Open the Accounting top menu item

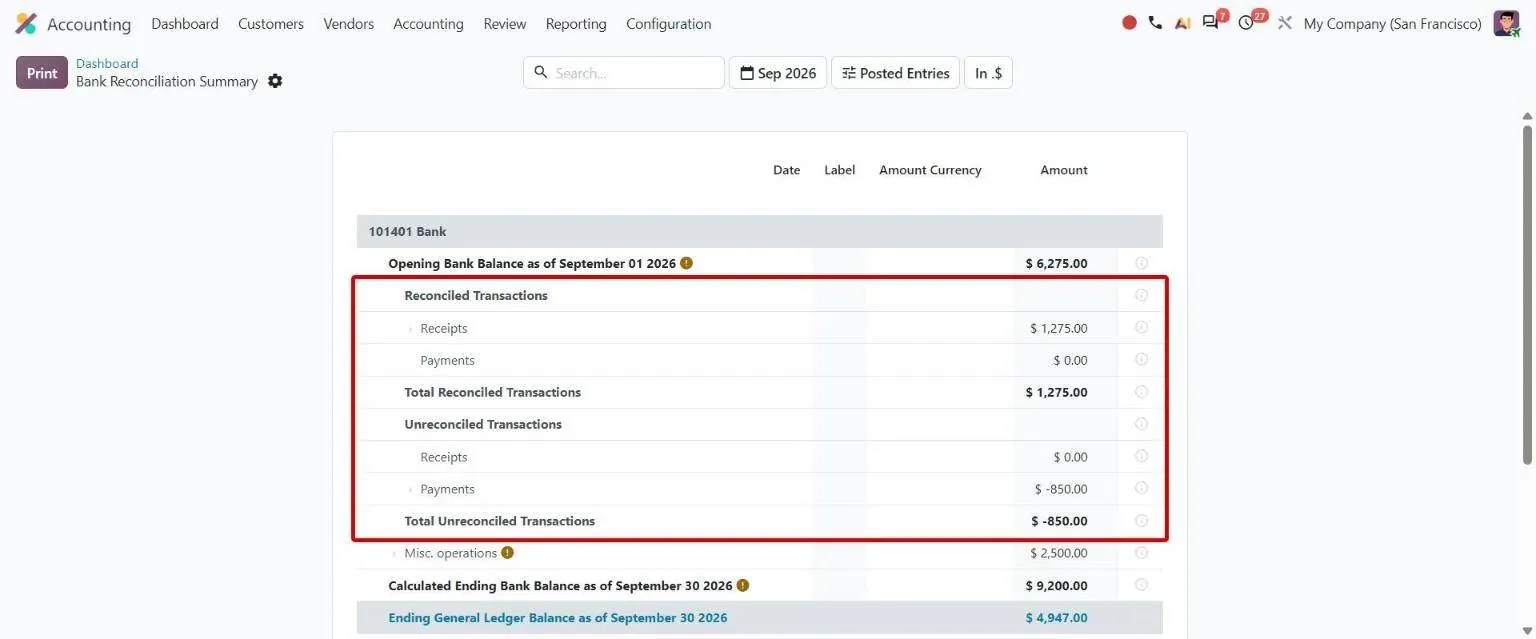(428, 24)
